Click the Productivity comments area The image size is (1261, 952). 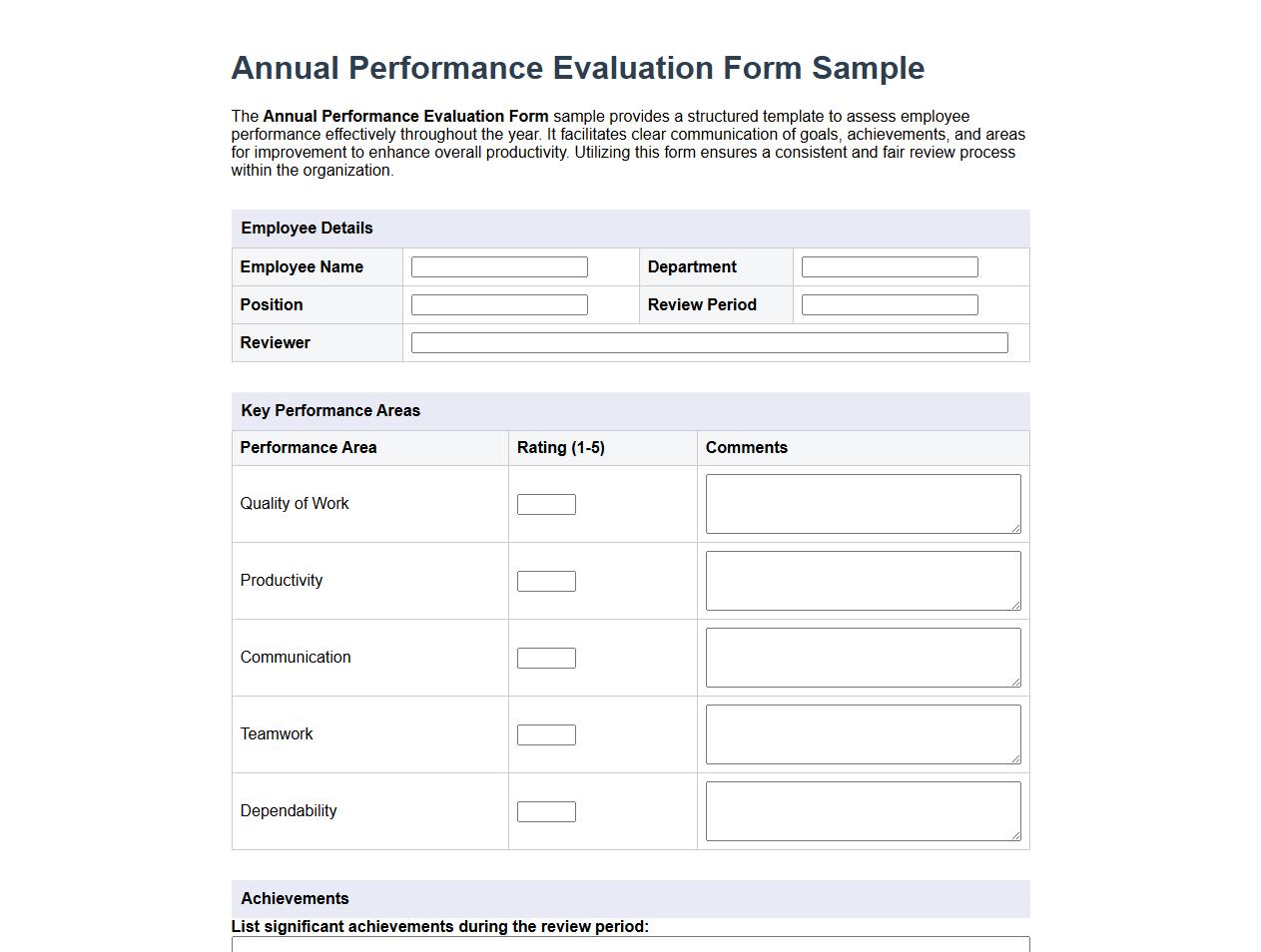coord(862,580)
